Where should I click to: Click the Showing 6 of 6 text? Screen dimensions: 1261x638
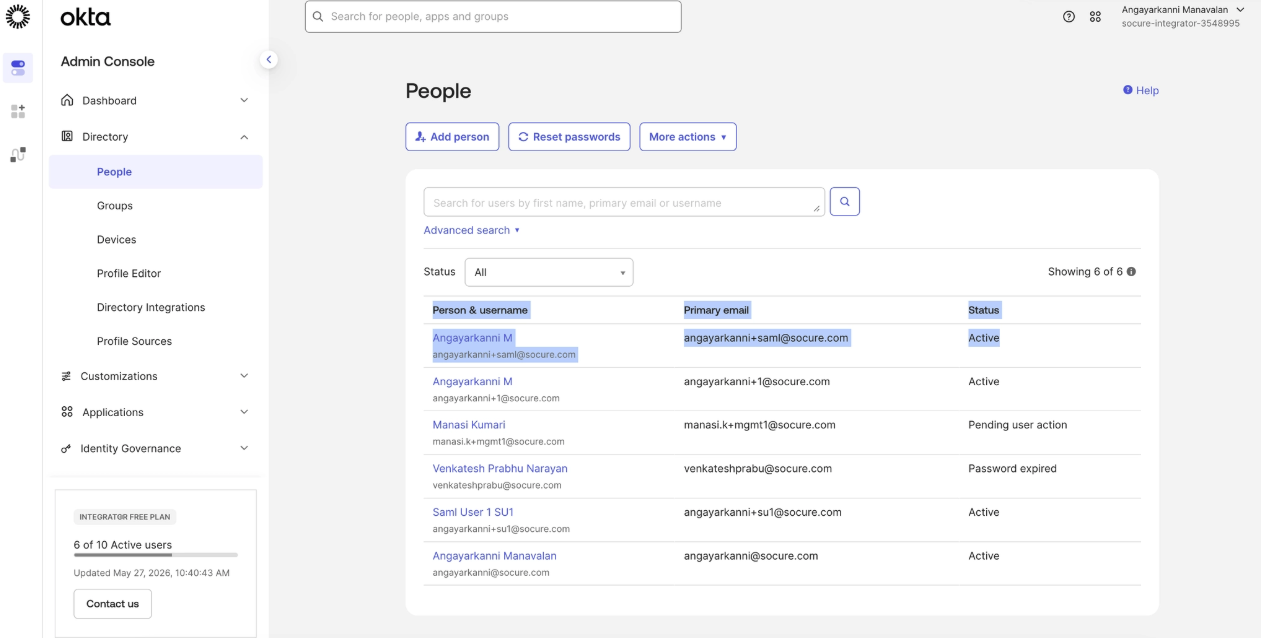[x=1085, y=272]
